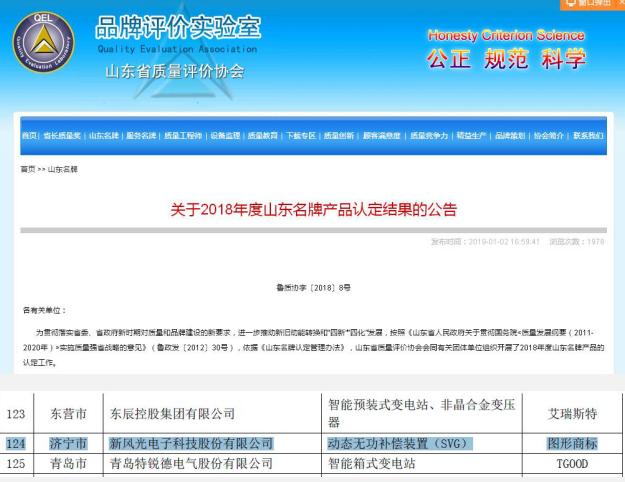Open 下载专区 navigation item
625x482 pixels.
tap(301, 135)
